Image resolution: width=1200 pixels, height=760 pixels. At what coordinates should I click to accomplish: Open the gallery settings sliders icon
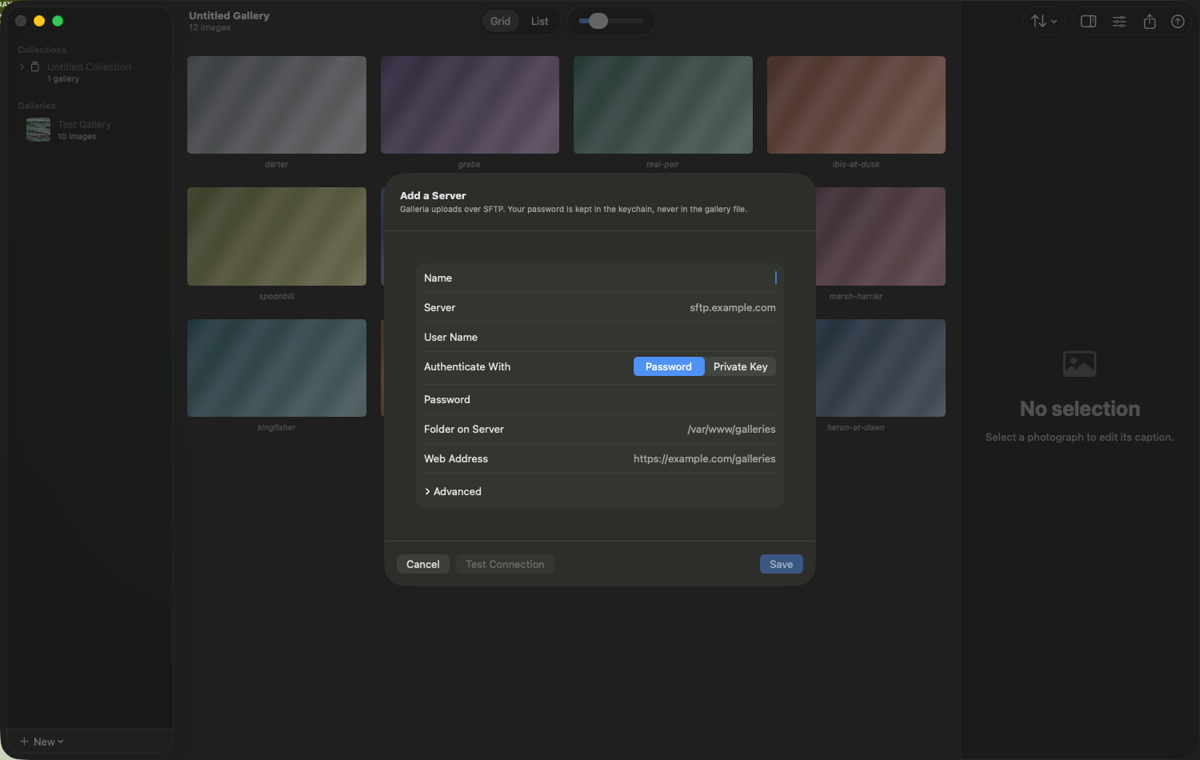[1119, 21]
